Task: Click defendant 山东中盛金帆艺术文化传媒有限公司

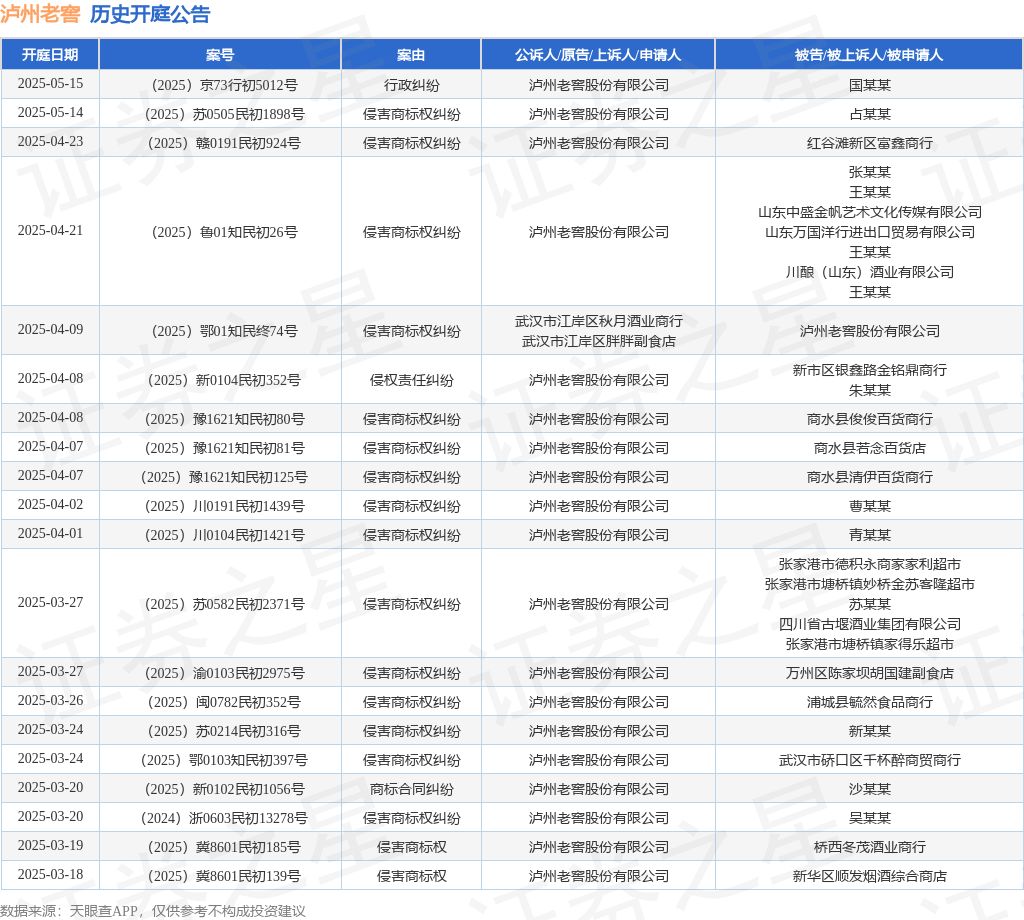Action: tap(869, 212)
